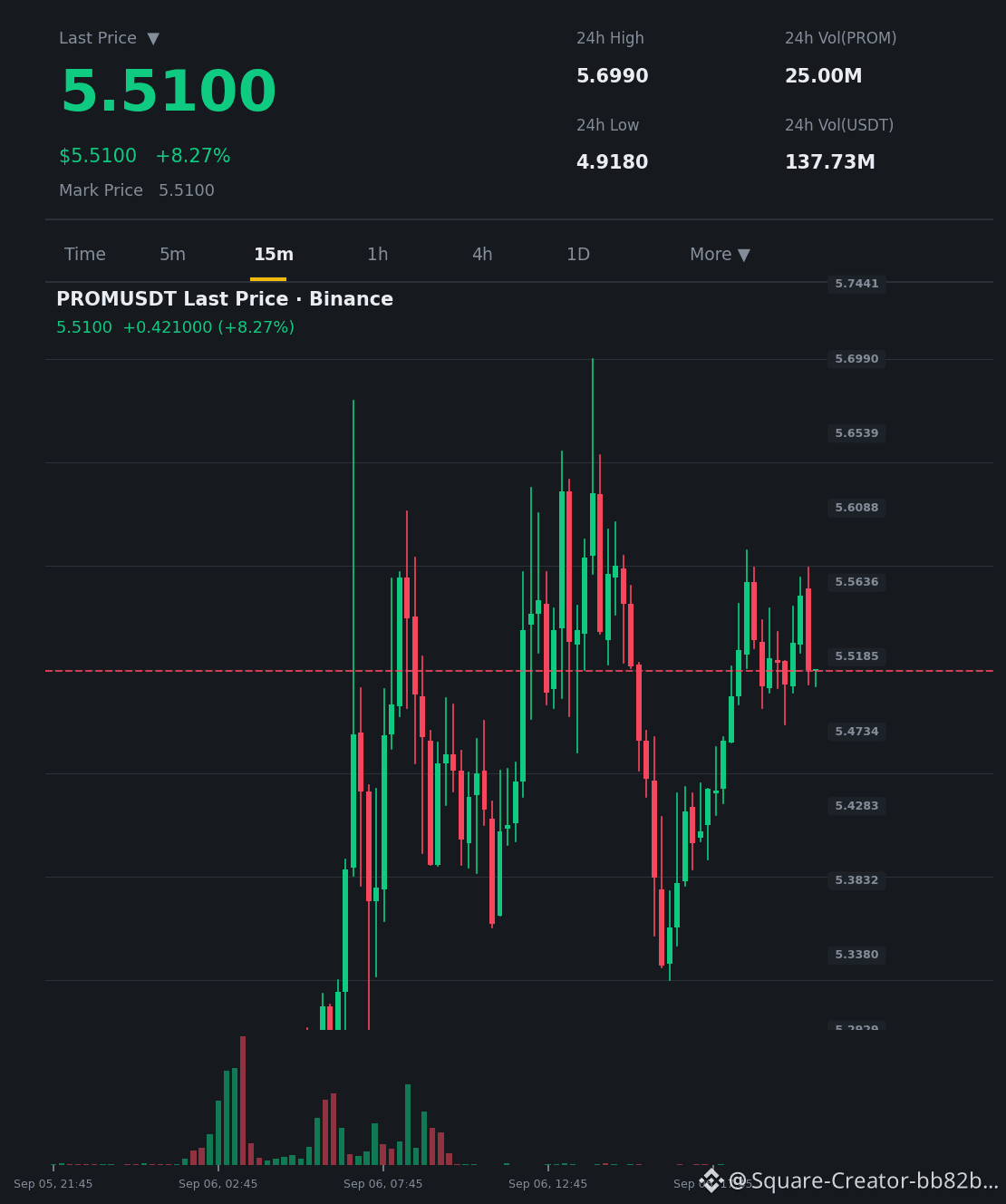
Task: Click the Mark Price label
Action: point(101,190)
